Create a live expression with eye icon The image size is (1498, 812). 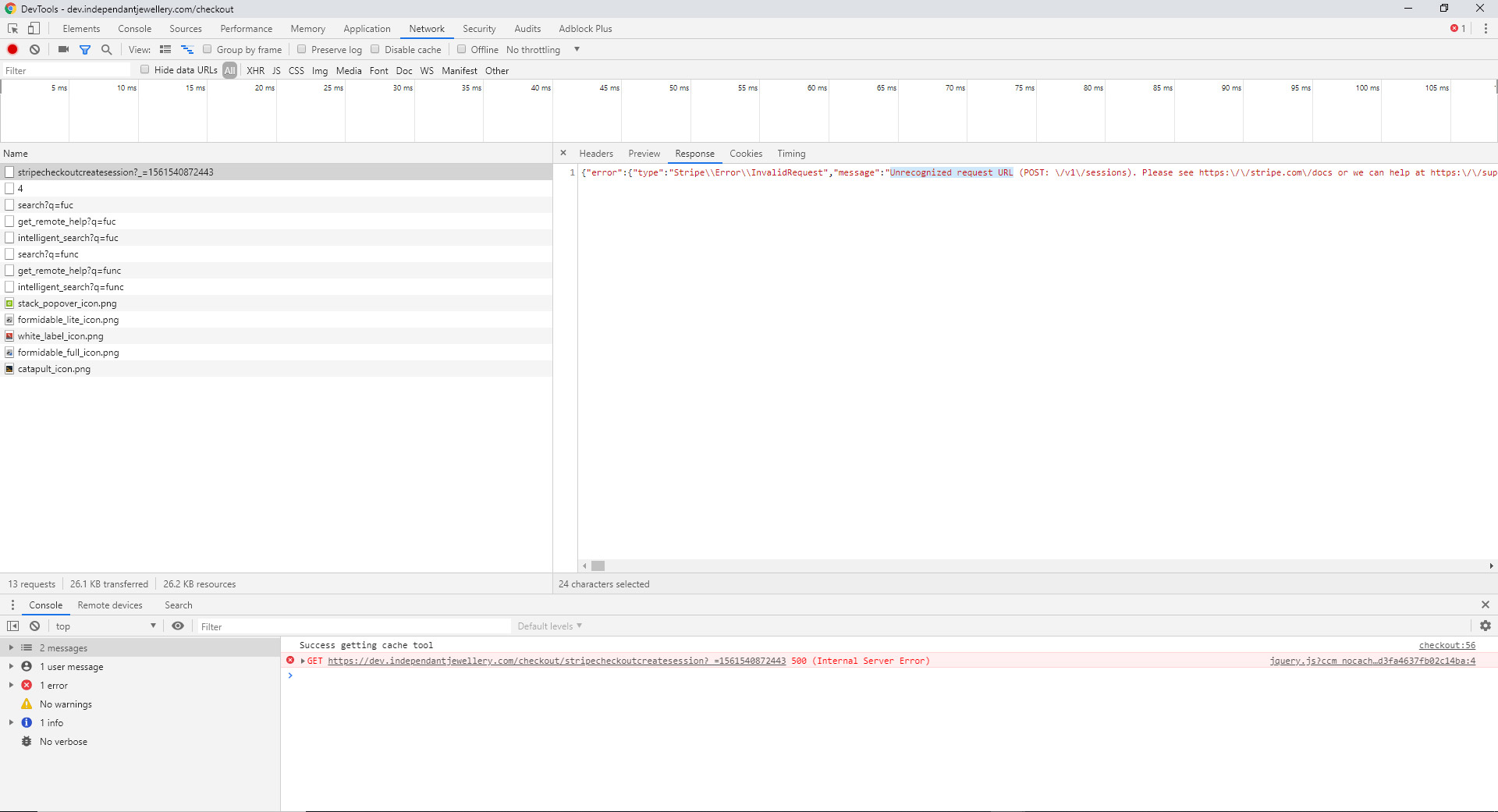(178, 626)
